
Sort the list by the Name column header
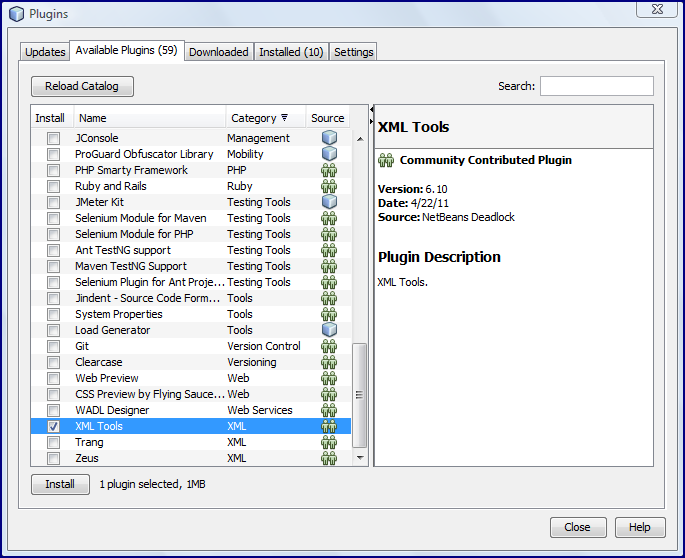coord(150,118)
